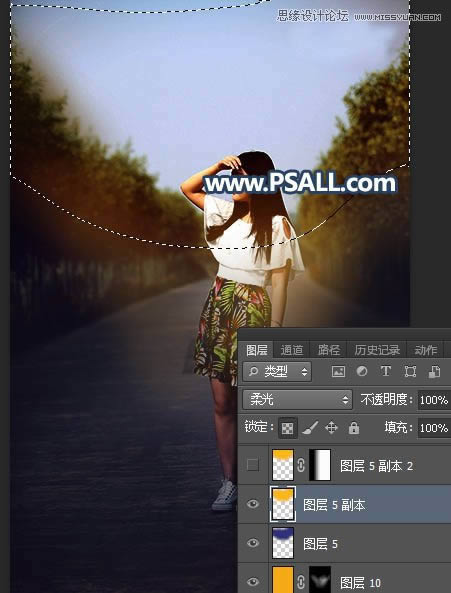This screenshot has height=593, width=451.
Task: Open the 类型 layer filter dropdown
Action: pos(277,372)
